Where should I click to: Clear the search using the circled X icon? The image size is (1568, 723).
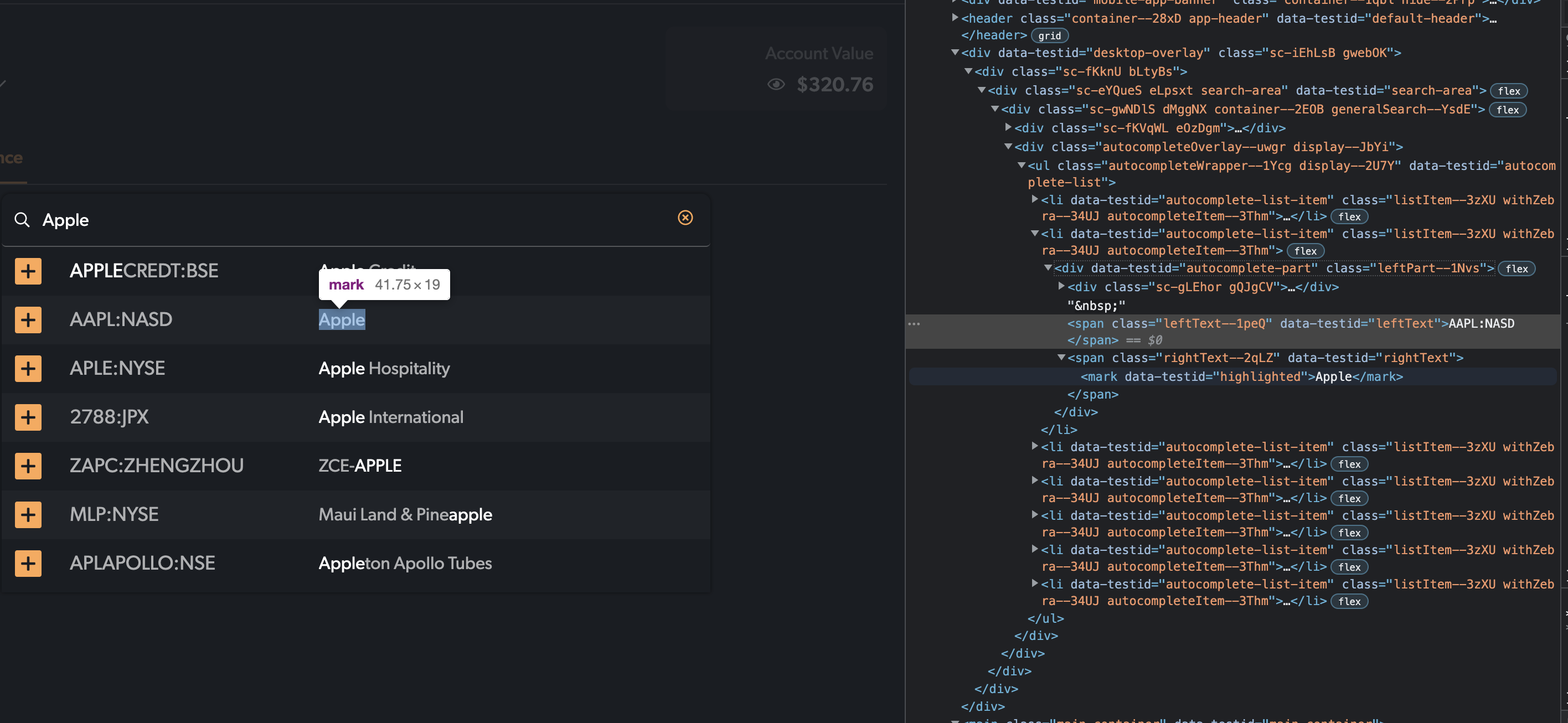pyautogui.click(x=685, y=217)
